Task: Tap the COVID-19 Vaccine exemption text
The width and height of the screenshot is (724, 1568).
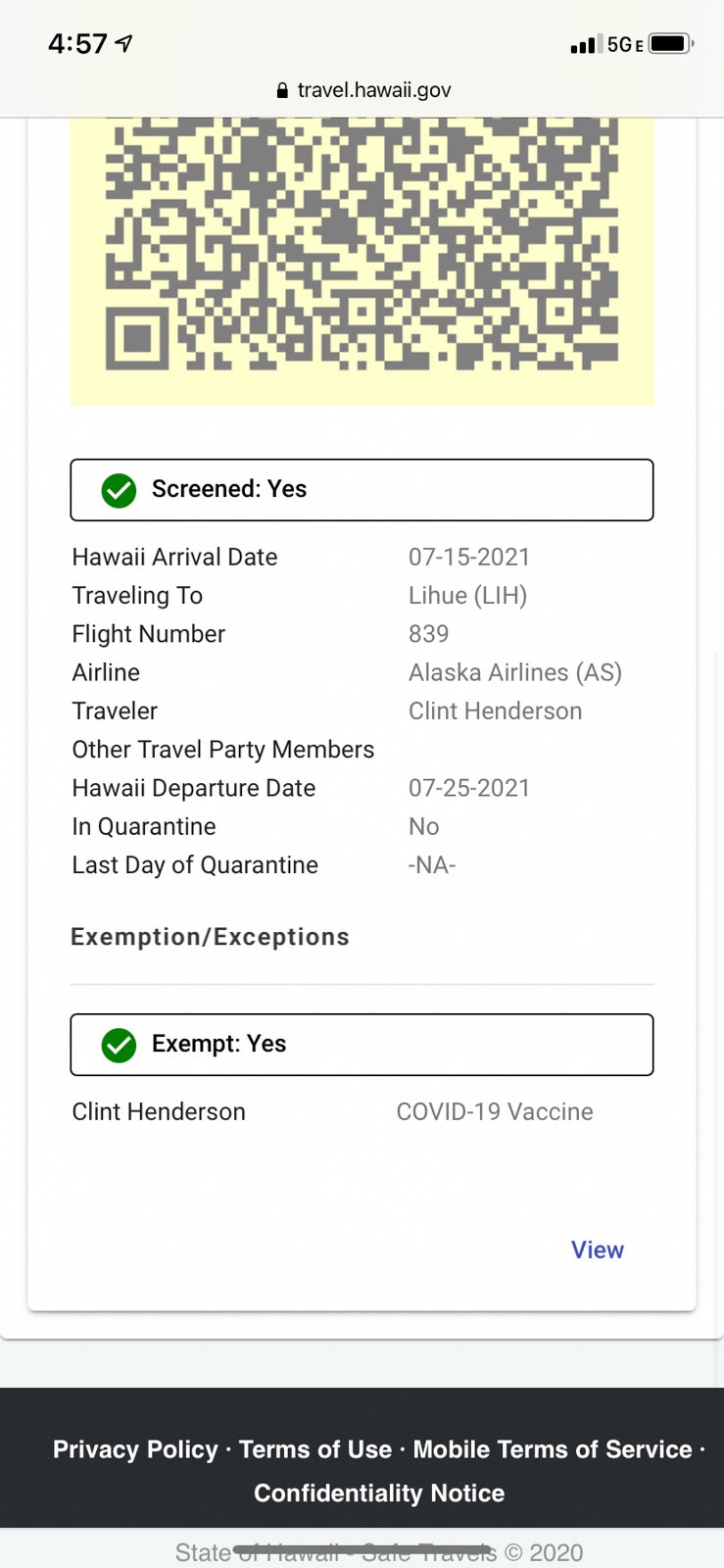Action: point(494,1111)
